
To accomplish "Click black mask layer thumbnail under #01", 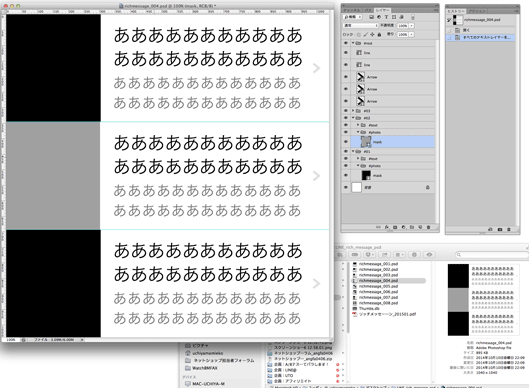I will click(366, 175).
